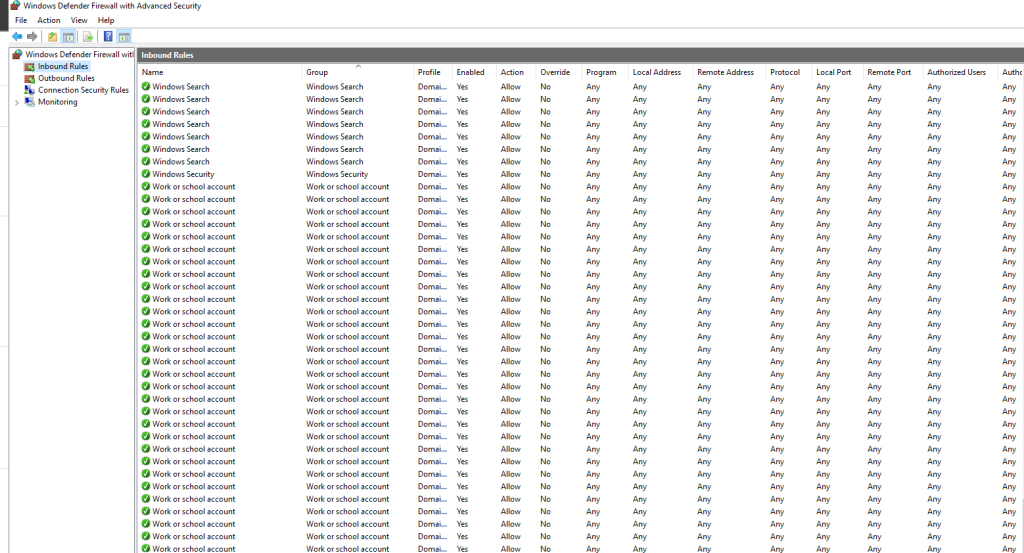Image resolution: width=1024 pixels, height=553 pixels.
Task: Open the View menu
Action: [79, 20]
